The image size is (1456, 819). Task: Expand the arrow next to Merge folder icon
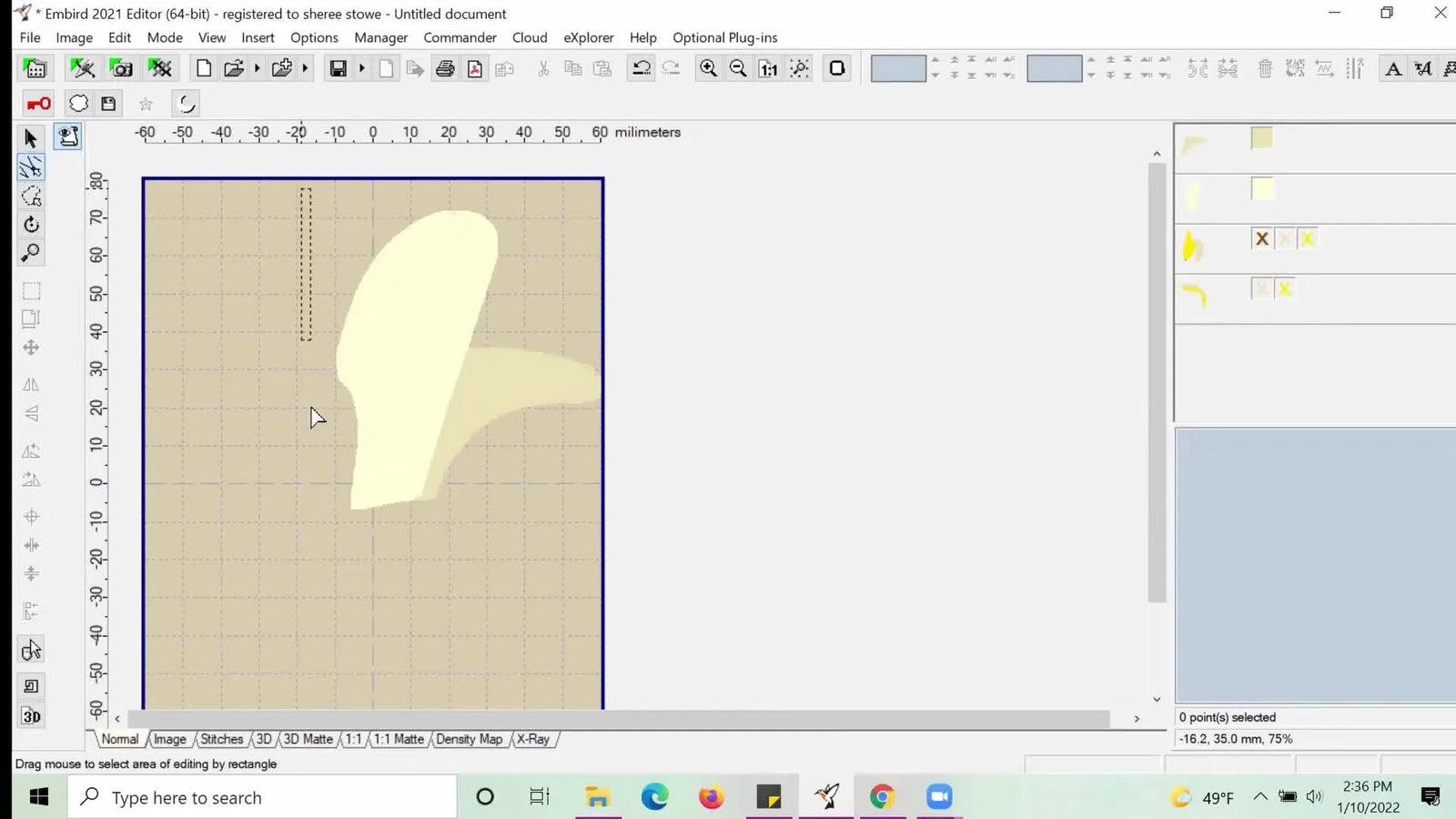click(x=305, y=68)
